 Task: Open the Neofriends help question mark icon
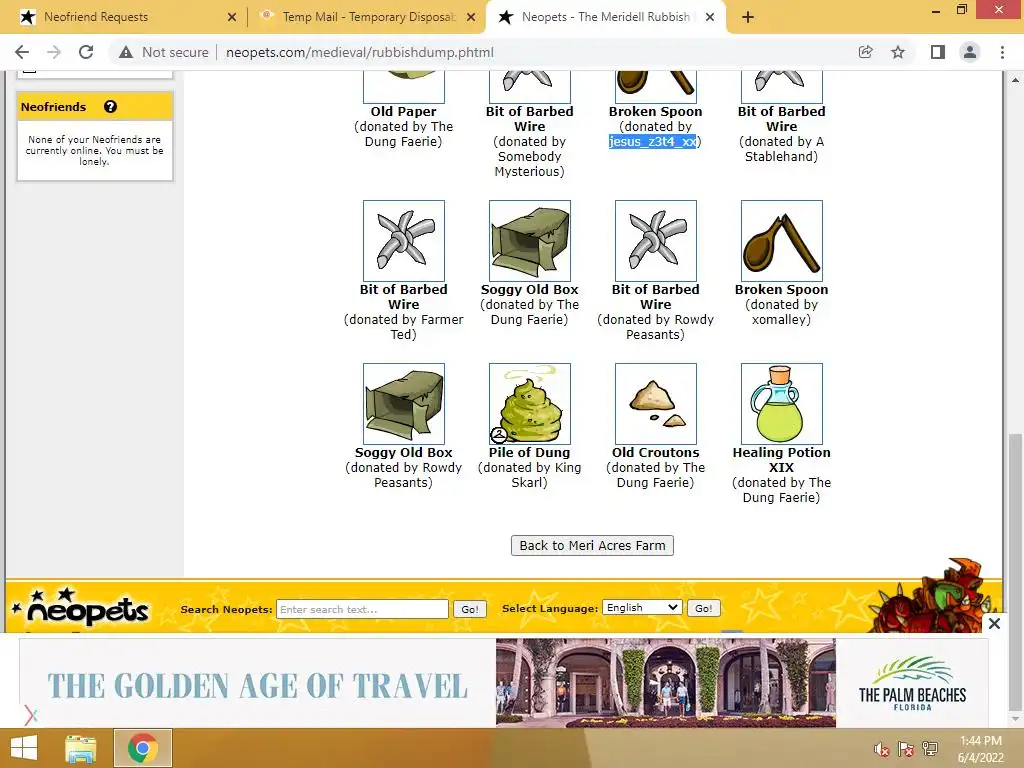[x=110, y=106]
